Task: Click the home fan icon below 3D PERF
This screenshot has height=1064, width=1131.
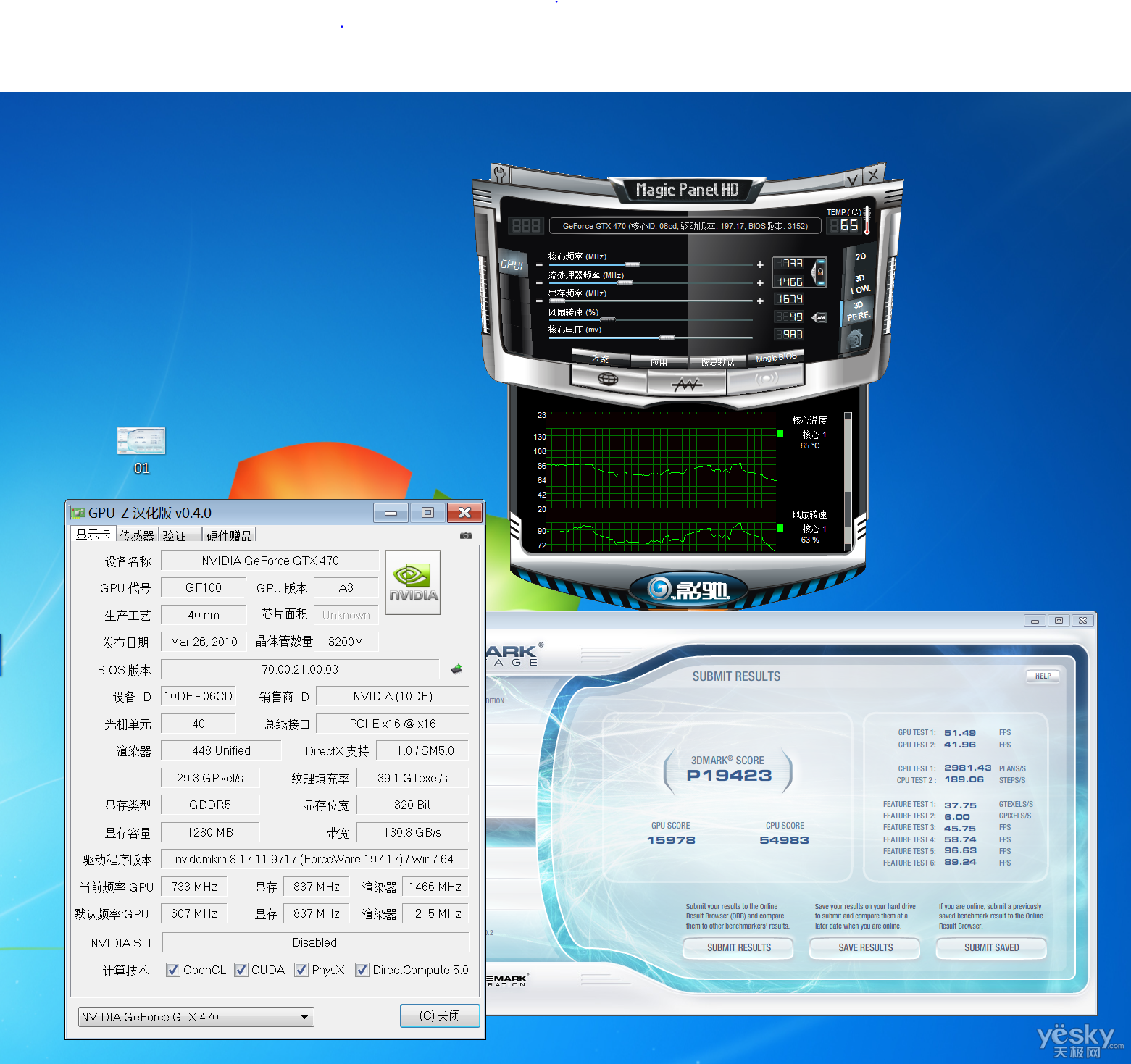Action: [854, 338]
